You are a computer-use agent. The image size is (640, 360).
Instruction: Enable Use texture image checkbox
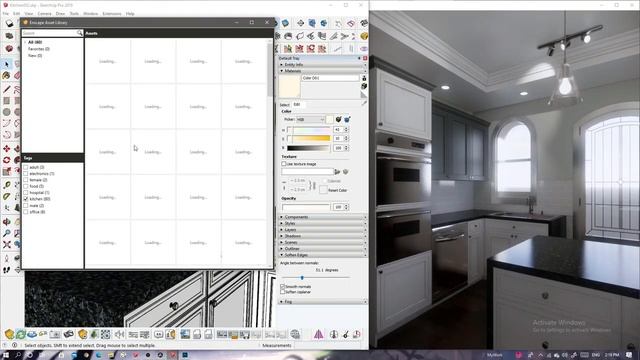pos(284,164)
